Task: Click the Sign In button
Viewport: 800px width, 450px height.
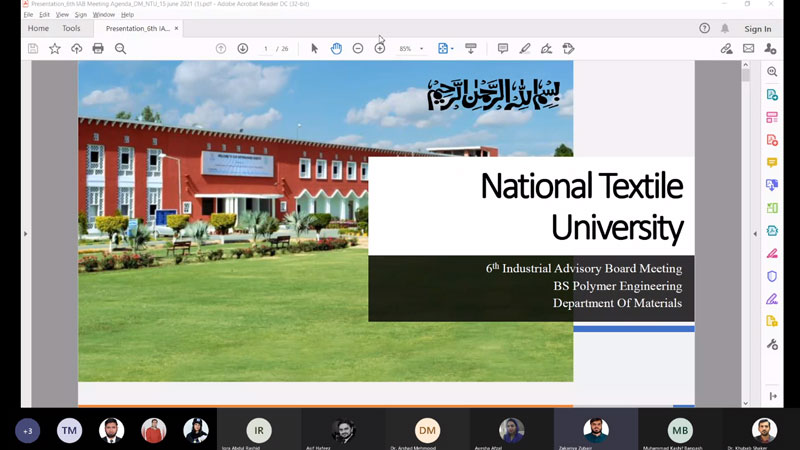Action: (x=758, y=29)
